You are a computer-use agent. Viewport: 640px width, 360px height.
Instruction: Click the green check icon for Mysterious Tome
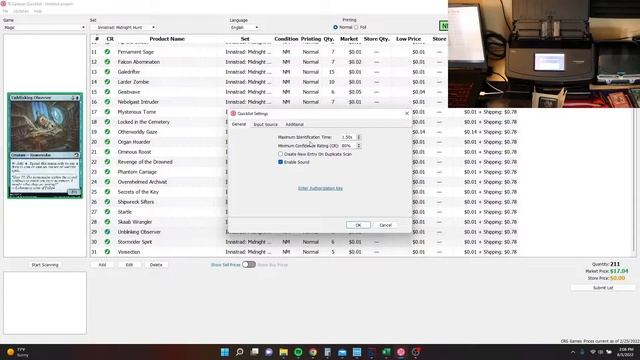[107, 112]
